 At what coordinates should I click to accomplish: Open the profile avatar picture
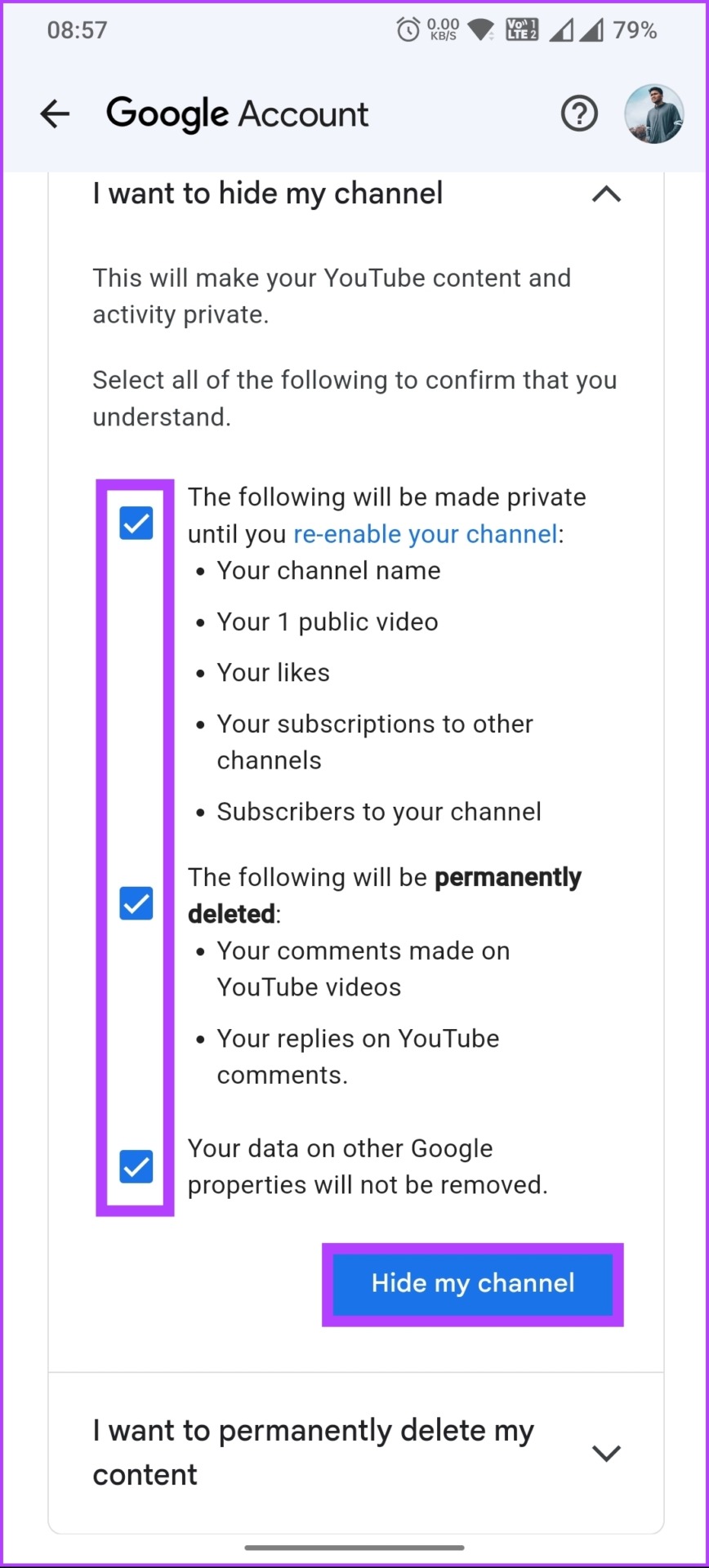tap(654, 114)
